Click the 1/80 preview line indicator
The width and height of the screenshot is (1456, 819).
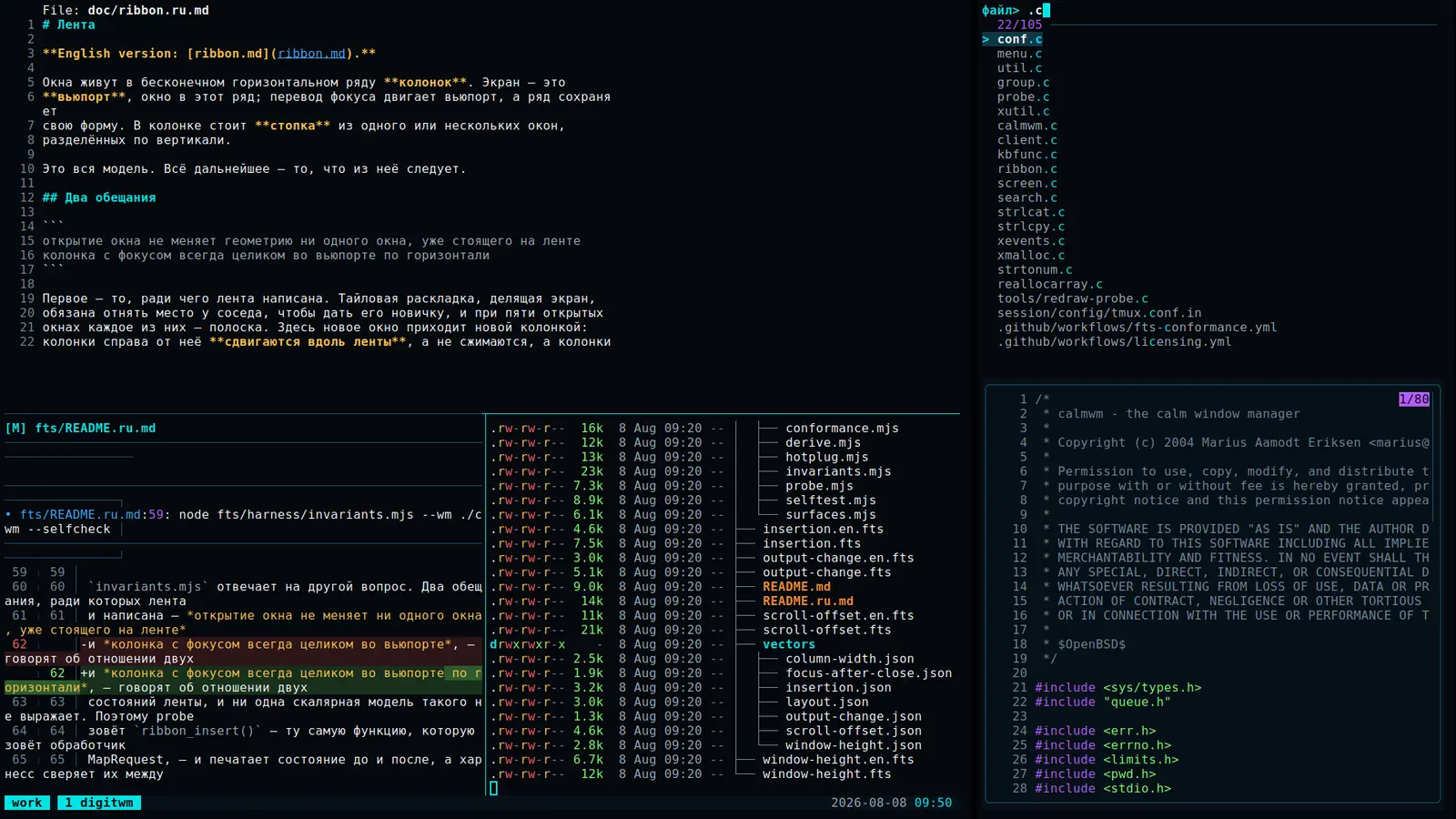pos(1414,399)
